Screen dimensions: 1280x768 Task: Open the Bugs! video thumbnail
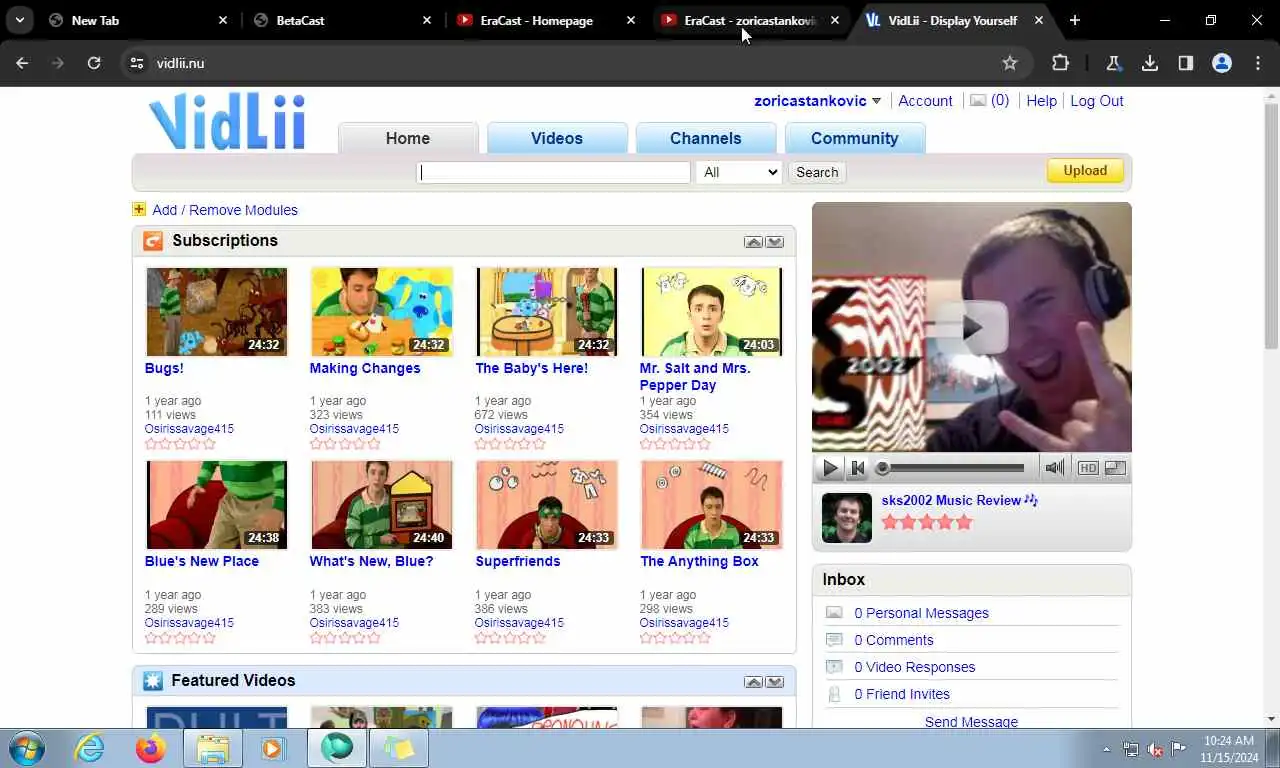tap(216, 312)
